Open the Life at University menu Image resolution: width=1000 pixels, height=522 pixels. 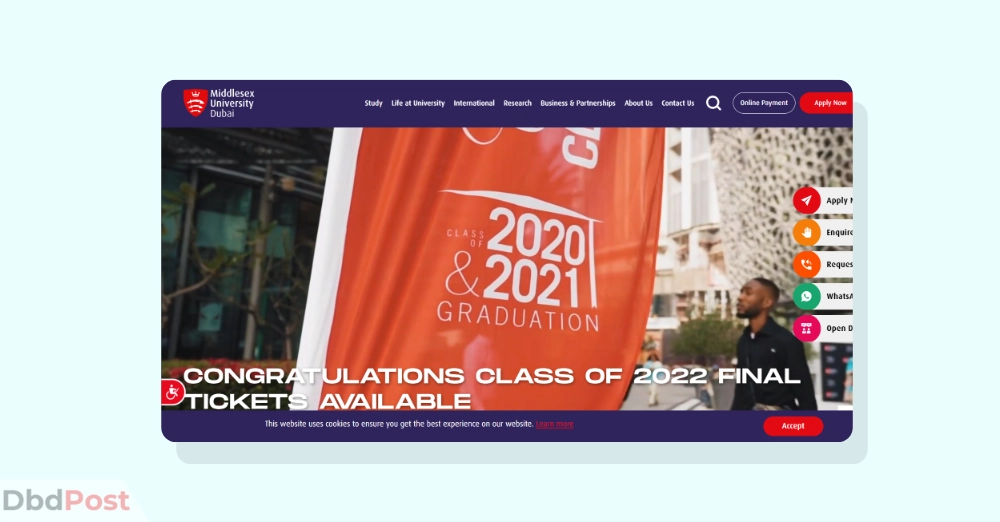point(418,103)
